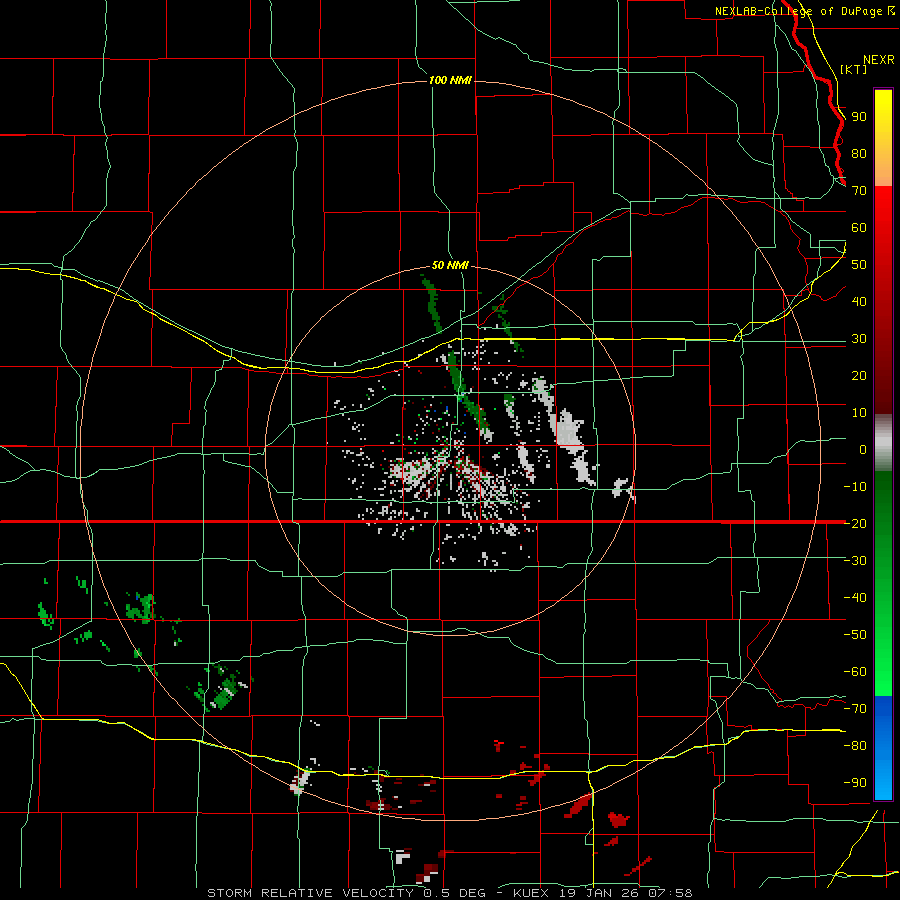
Task: Select the -20 scale label
Action: point(855,523)
